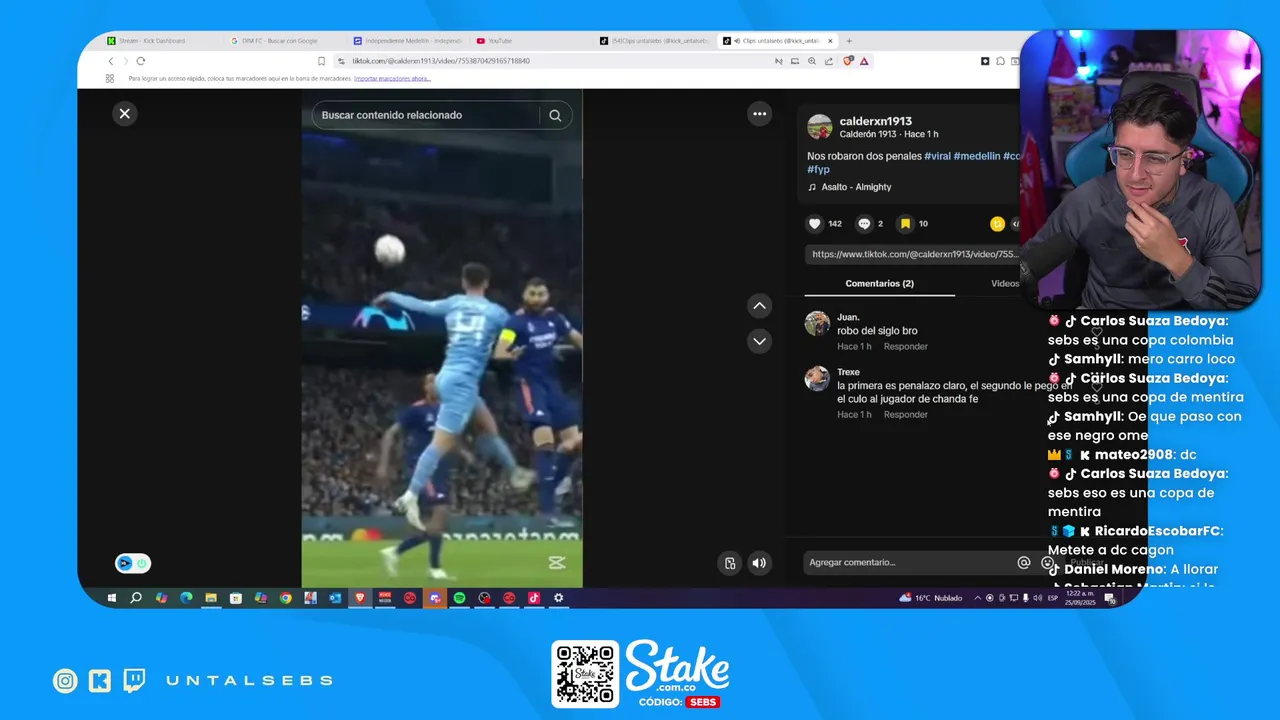1280x720 pixels.
Task: Click the #fyp hashtag
Action: click(x=818, y=170)
